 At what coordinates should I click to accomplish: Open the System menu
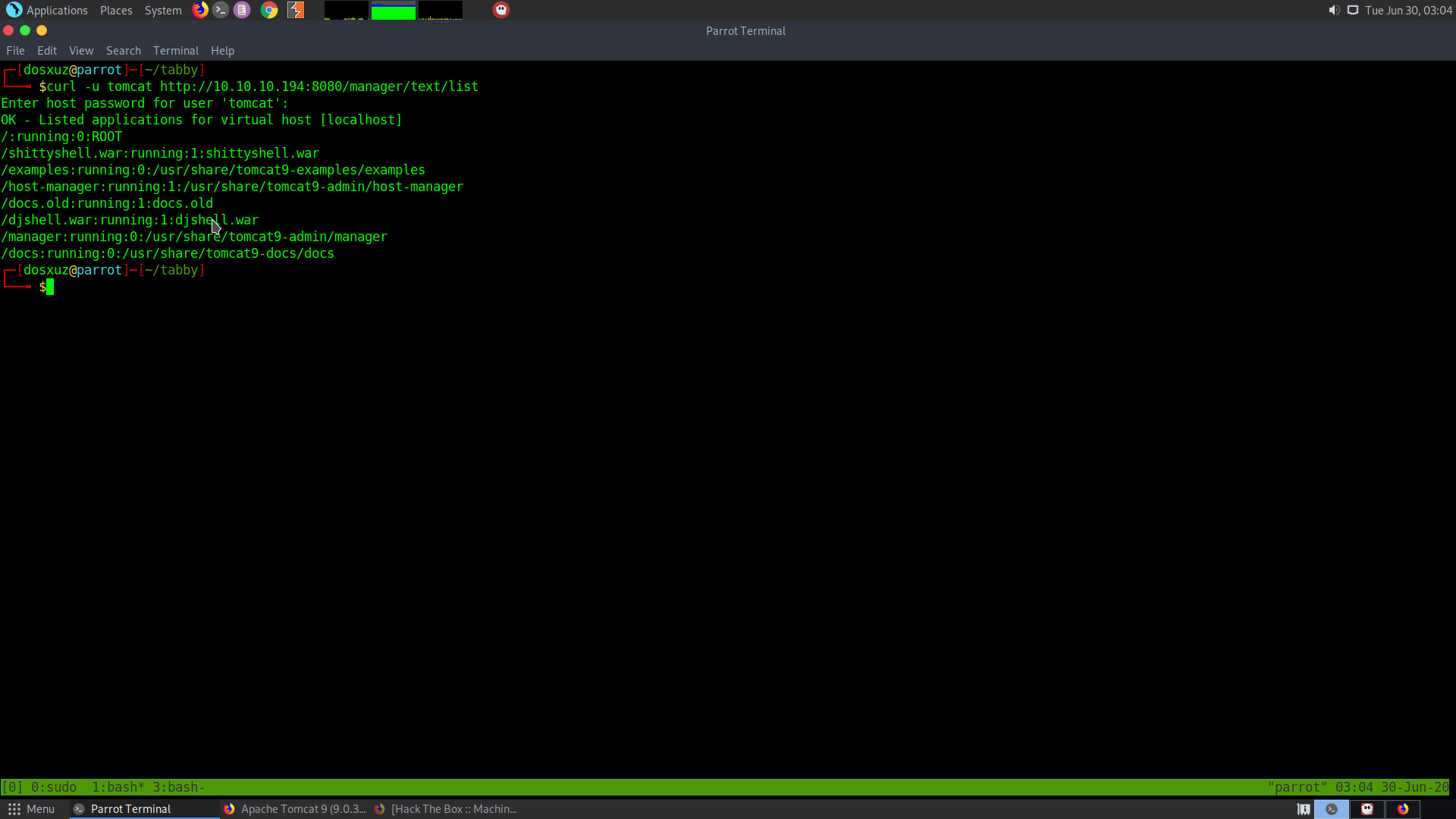coord(163,10)
